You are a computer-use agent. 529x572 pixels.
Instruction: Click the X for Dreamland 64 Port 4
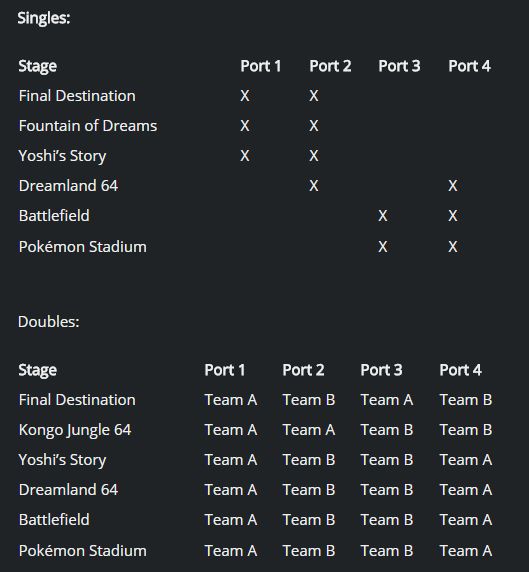tap(453, 186)
